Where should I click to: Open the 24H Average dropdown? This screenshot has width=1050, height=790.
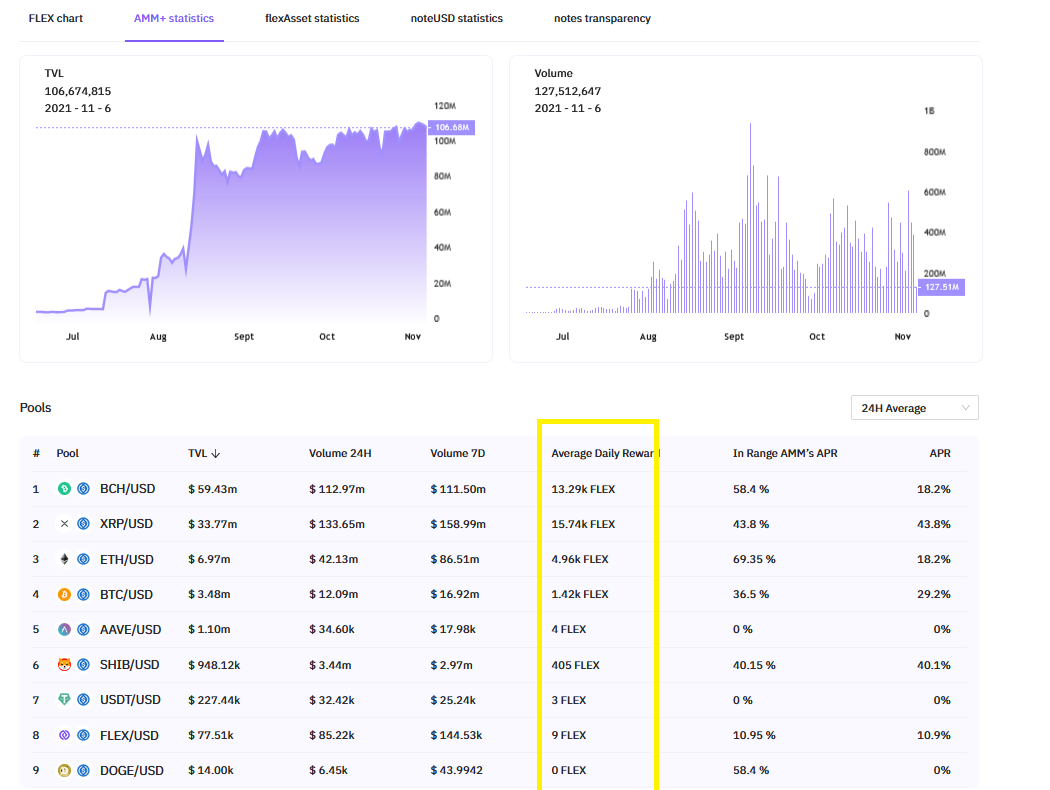coord(914,408)
